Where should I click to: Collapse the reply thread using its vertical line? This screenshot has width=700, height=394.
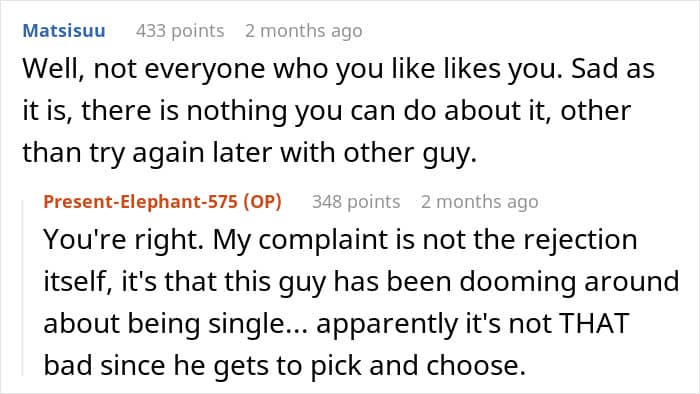pos(23,288)
